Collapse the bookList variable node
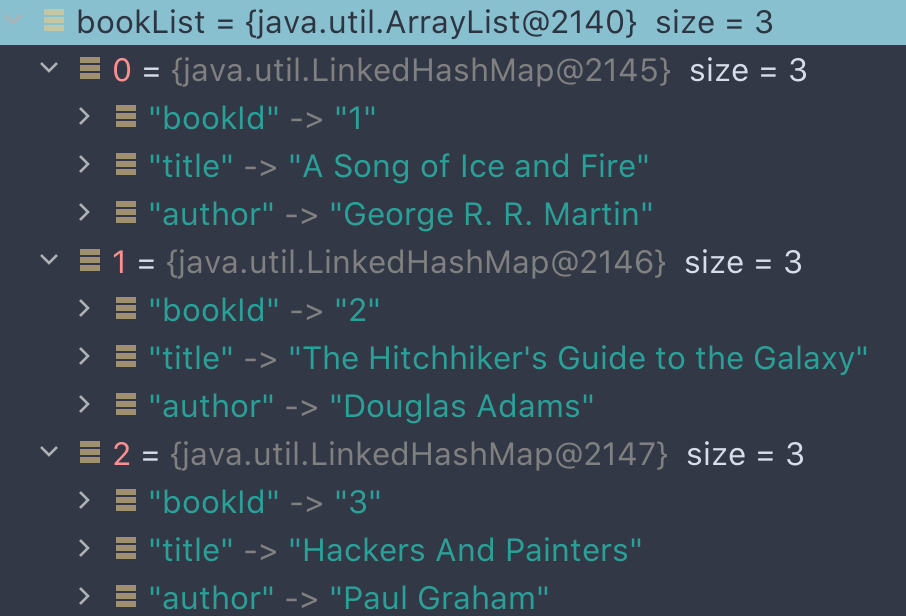Viewport: 906px width, 616px height. (14, 22)
